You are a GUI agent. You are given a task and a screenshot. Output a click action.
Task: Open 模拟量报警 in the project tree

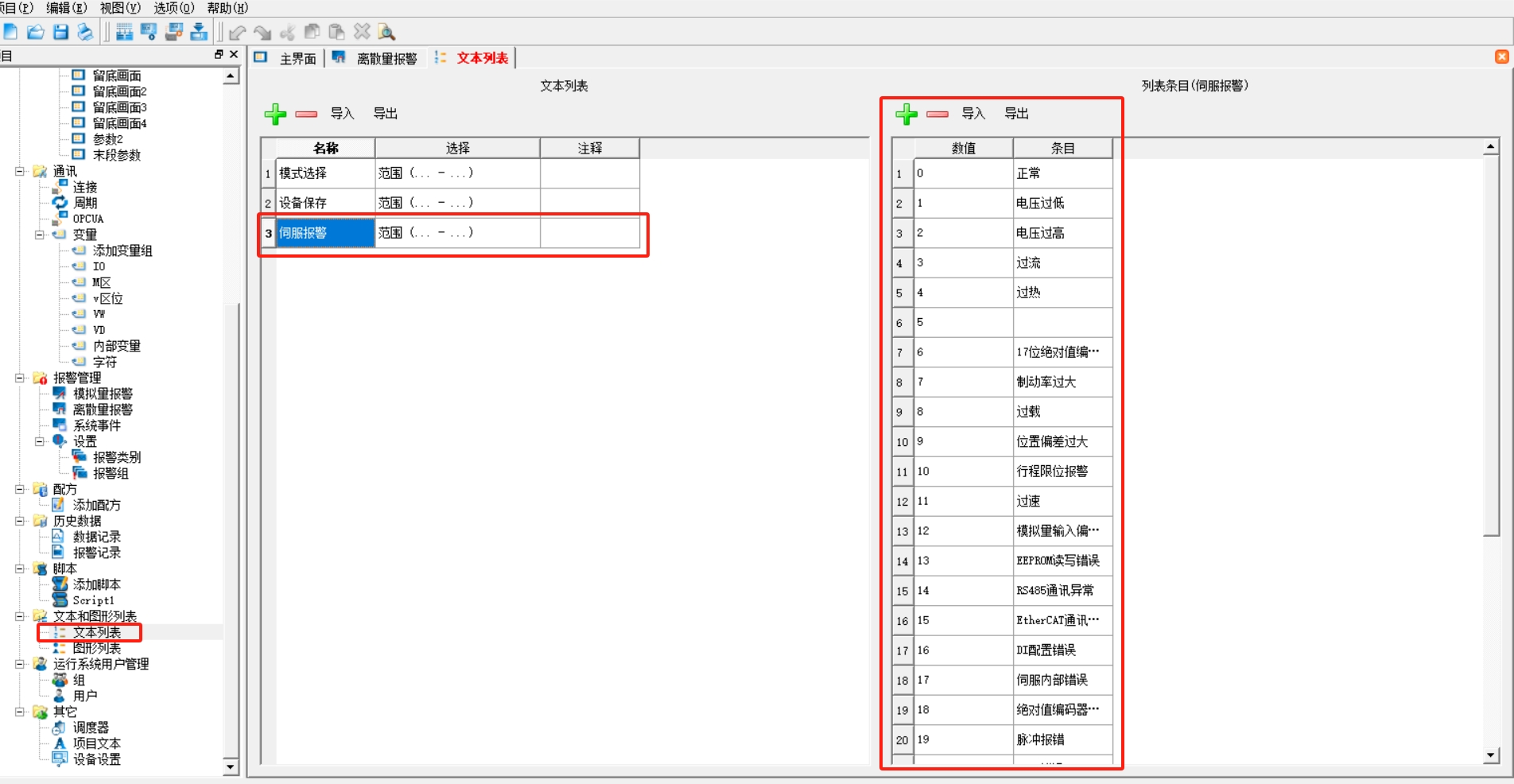tap(103, 394)
